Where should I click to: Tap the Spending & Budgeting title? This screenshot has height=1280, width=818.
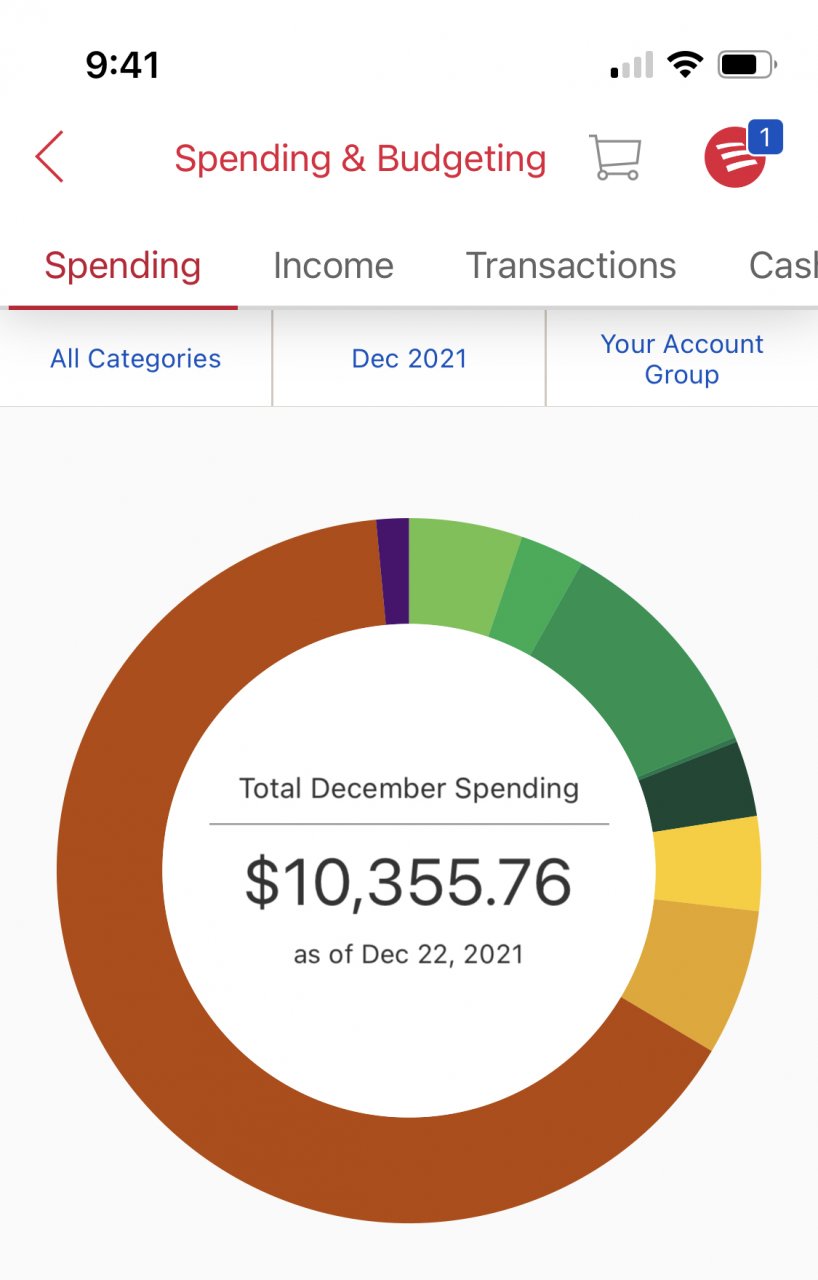360,159
